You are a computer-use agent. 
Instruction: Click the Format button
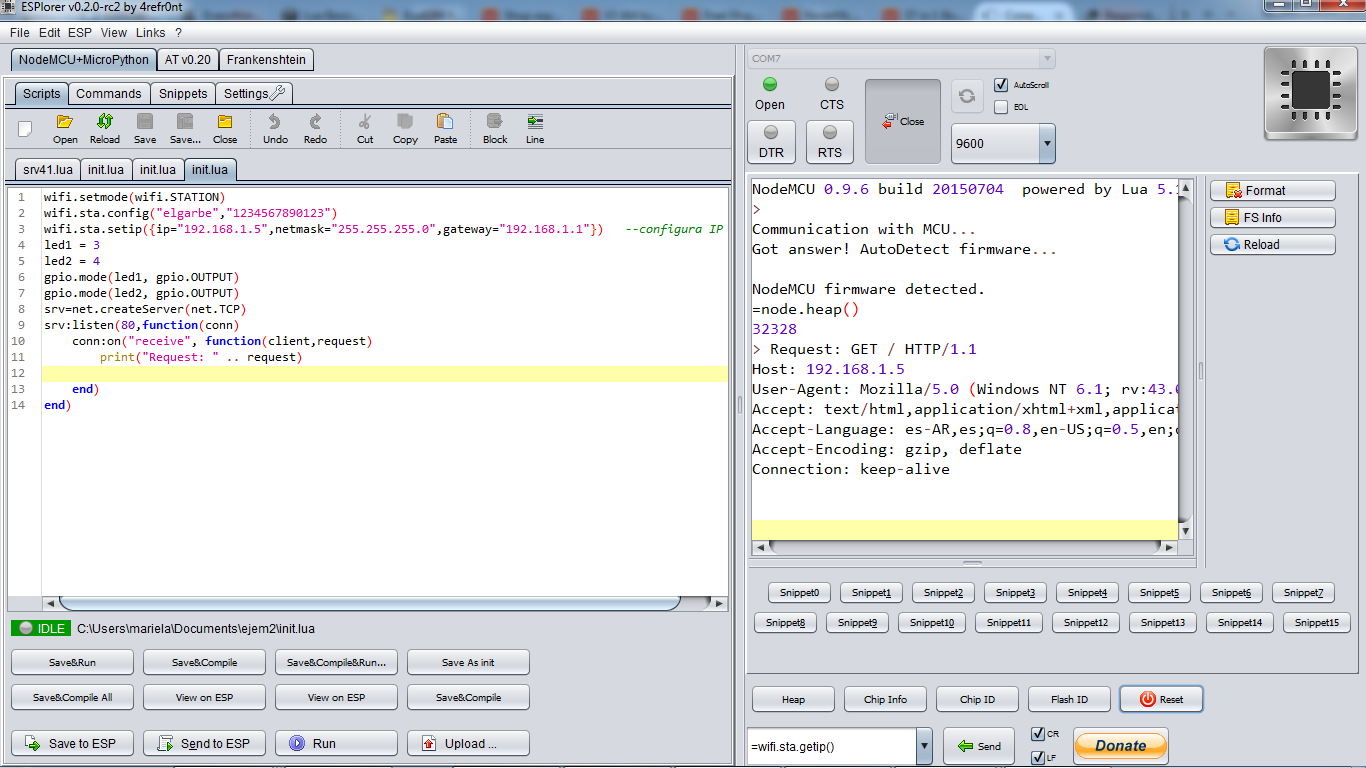[1273, 190]
